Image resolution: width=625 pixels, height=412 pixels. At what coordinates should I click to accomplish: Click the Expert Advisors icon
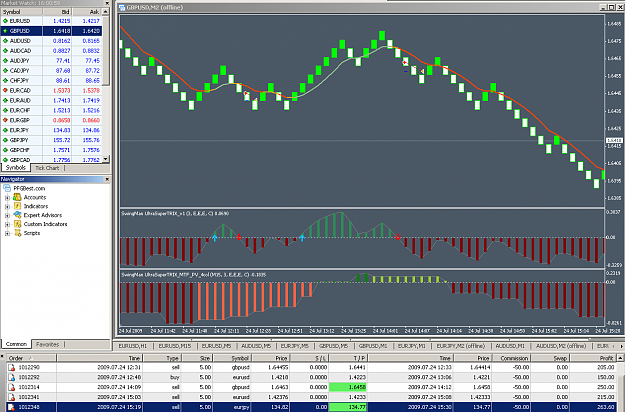pos(17,215)
